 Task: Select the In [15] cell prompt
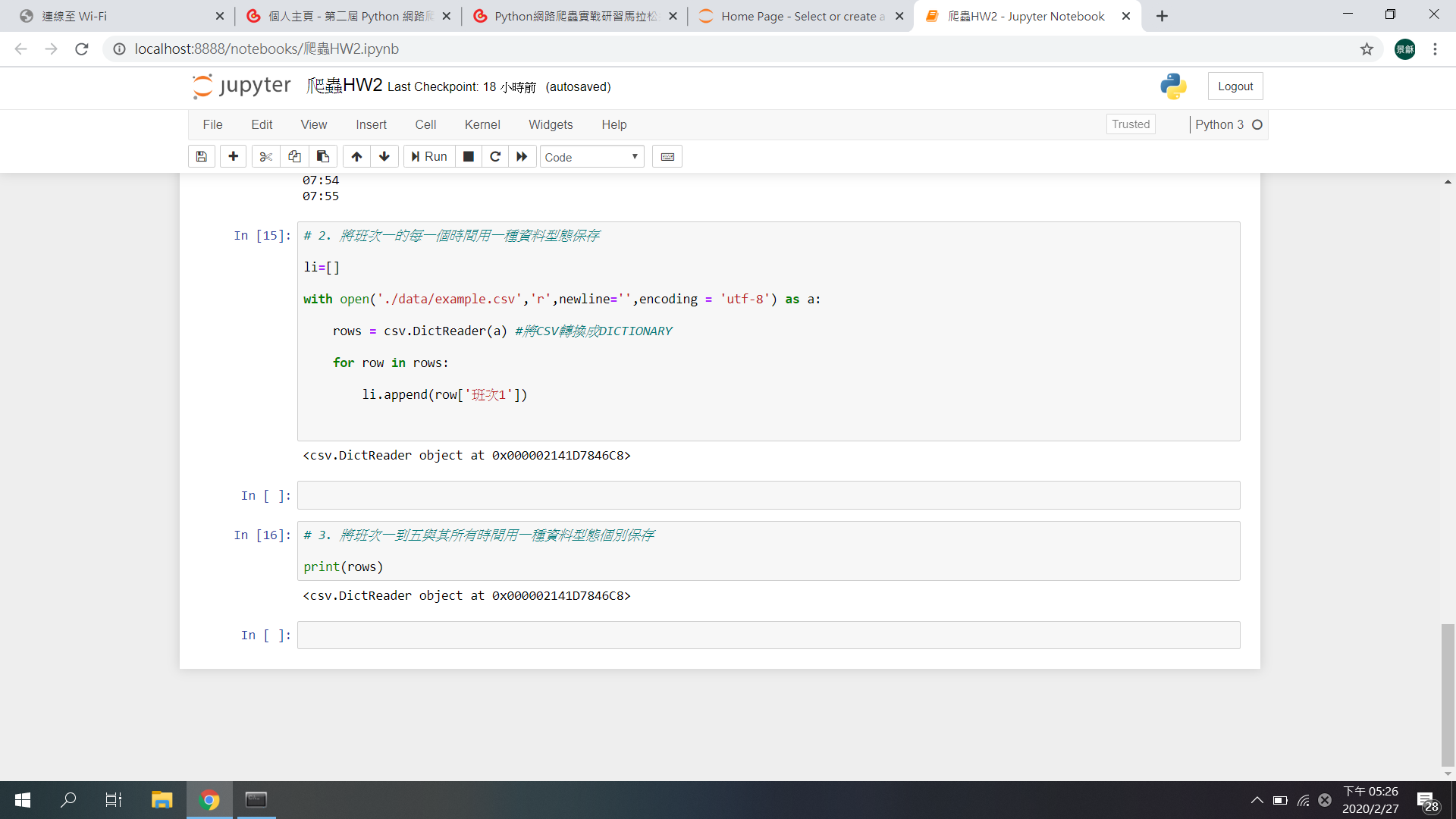[x=262, y=236]
